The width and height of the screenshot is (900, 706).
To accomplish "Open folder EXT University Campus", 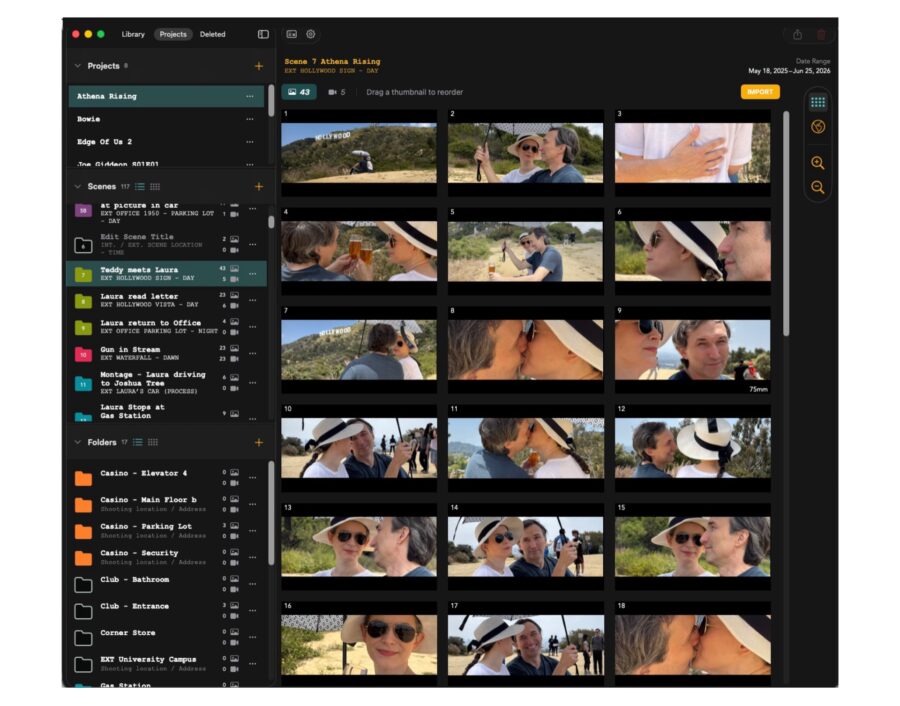I will pos(166,664).
